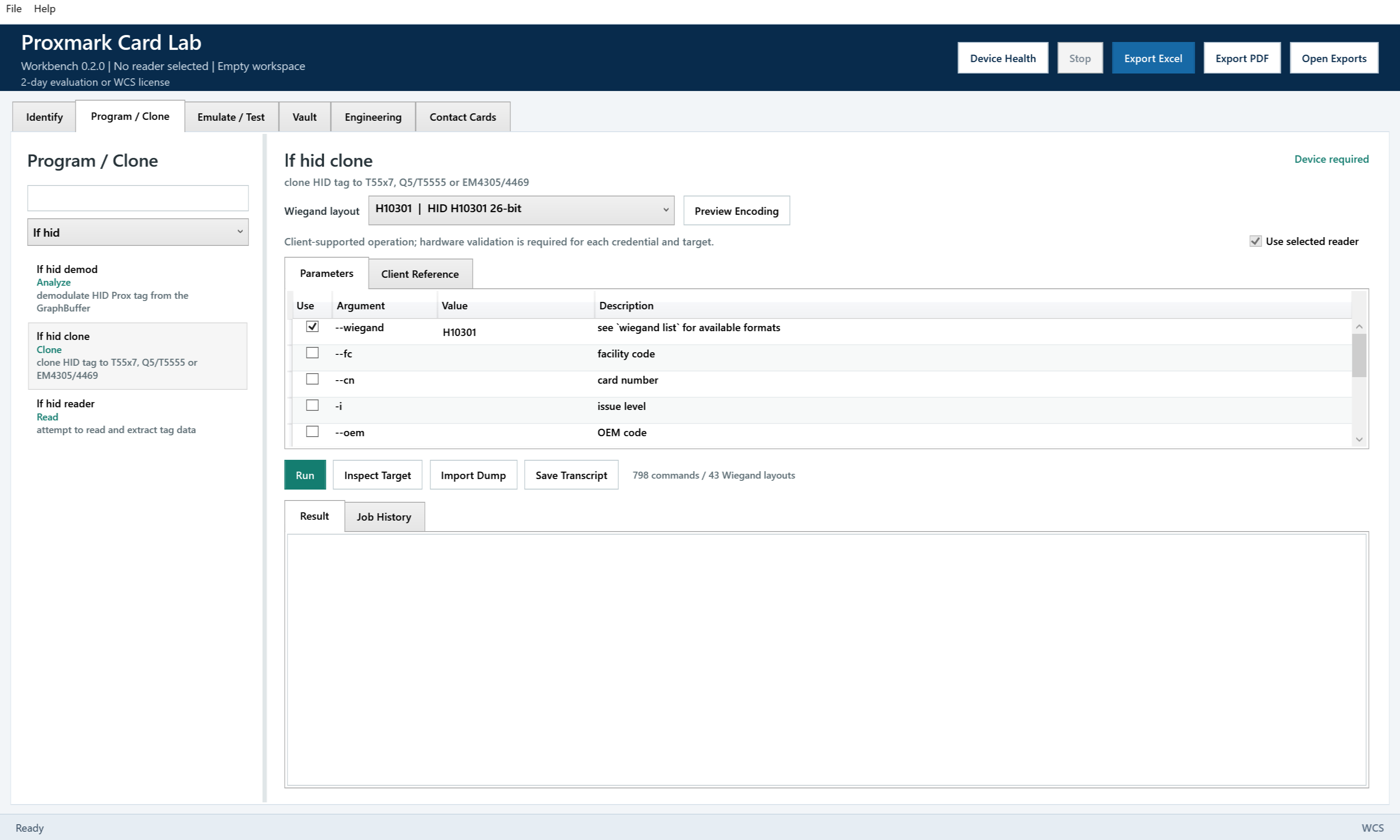Viewport: 1400px width, 840px height.
Task: Switch to the Result tab
Action: click(x=314, y=516)
